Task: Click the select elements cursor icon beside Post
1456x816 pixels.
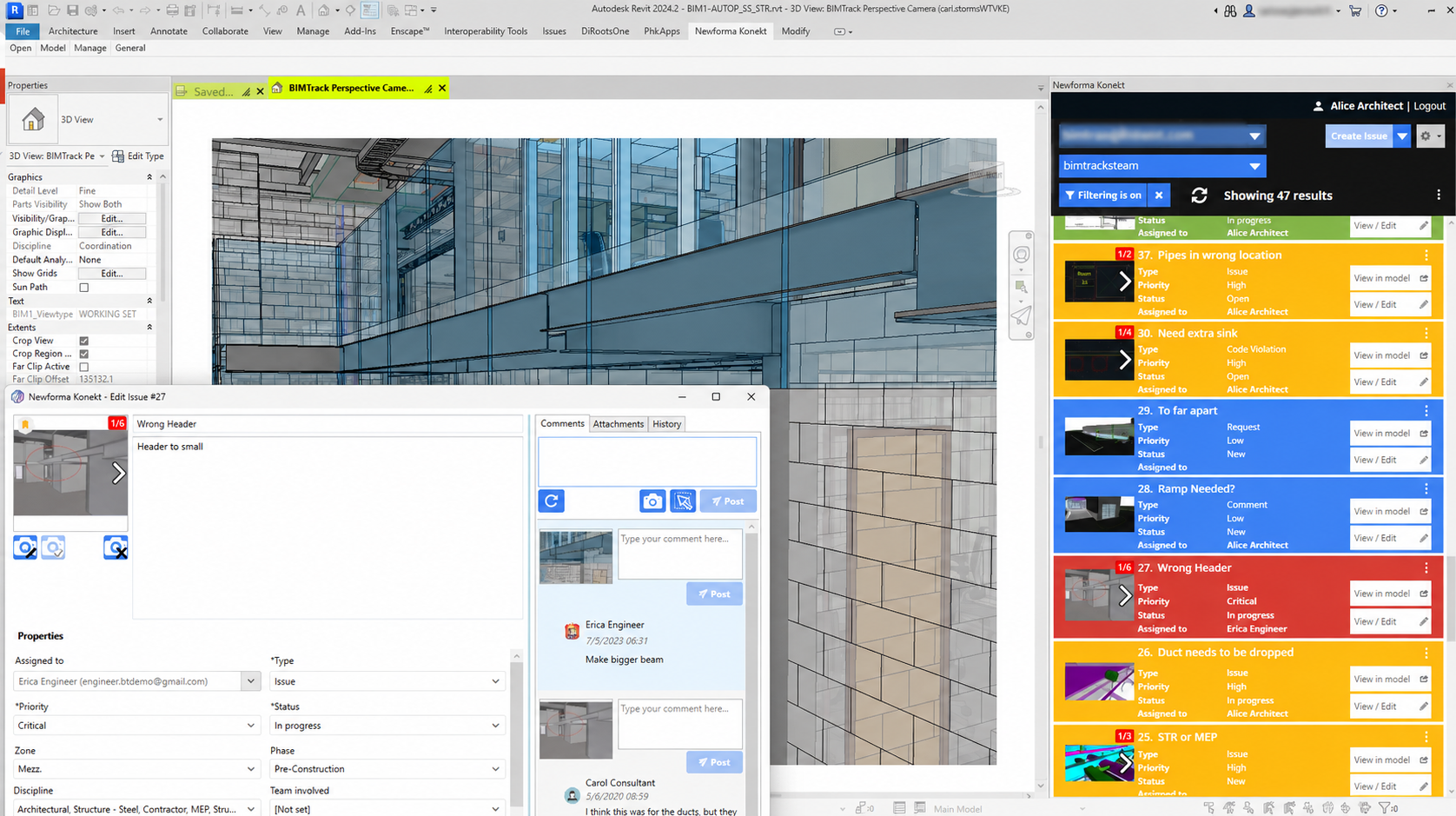Action: 683,501
